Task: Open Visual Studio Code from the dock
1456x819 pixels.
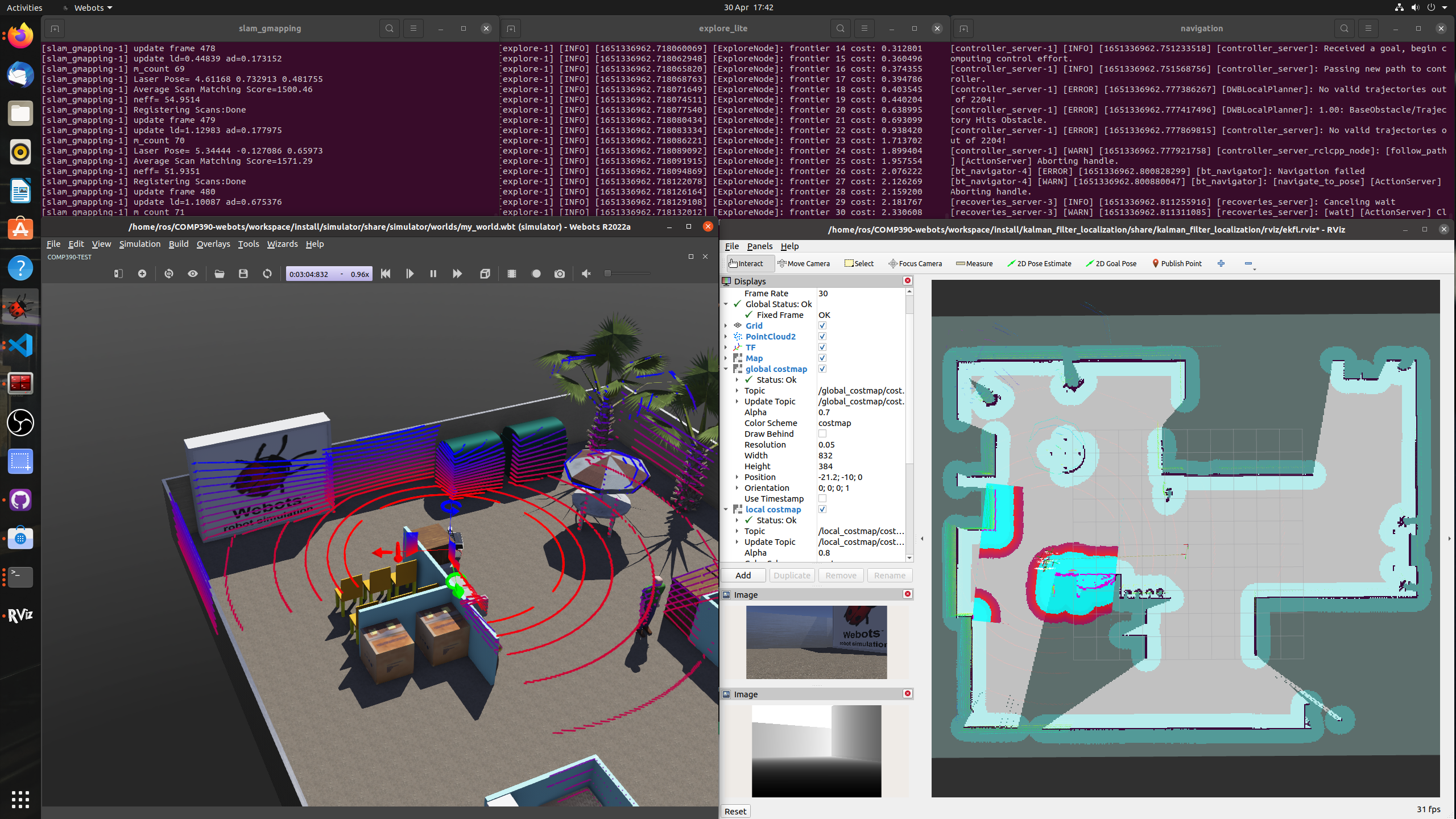Action: 20,345
